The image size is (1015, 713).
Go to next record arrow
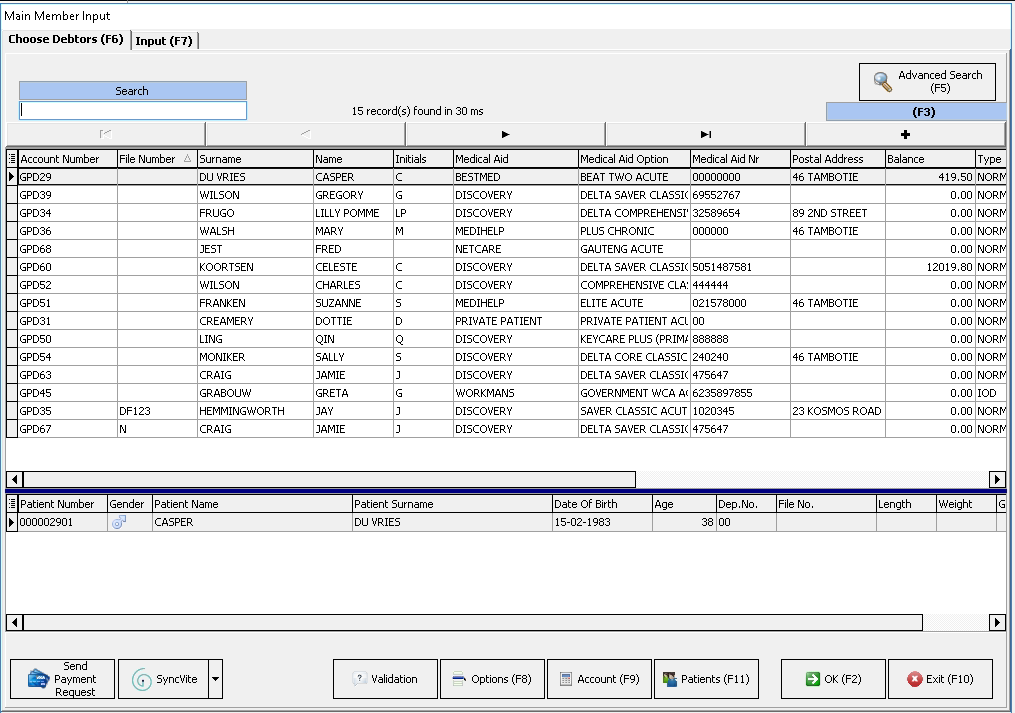pos(505,134)
